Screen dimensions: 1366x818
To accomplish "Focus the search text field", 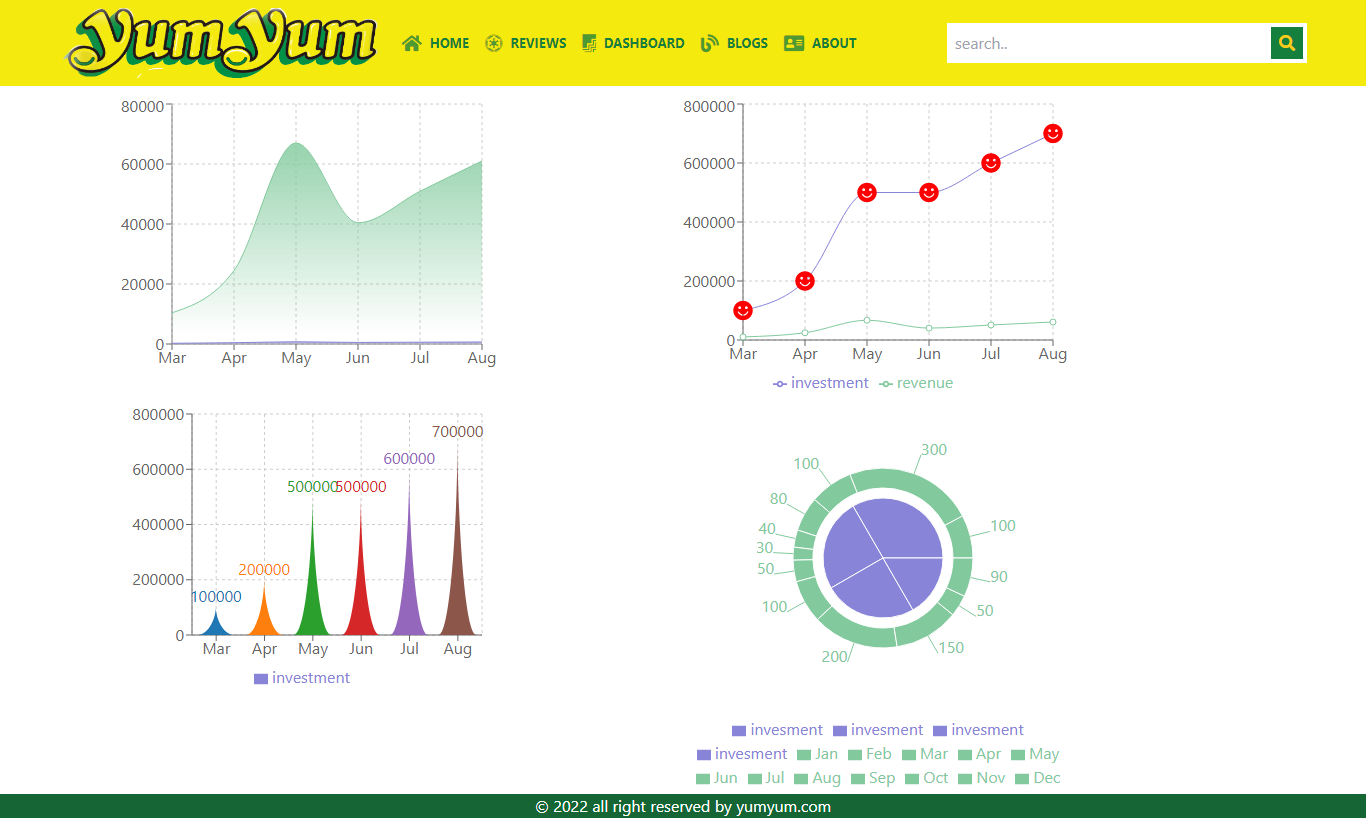I will coord(1109,43).
